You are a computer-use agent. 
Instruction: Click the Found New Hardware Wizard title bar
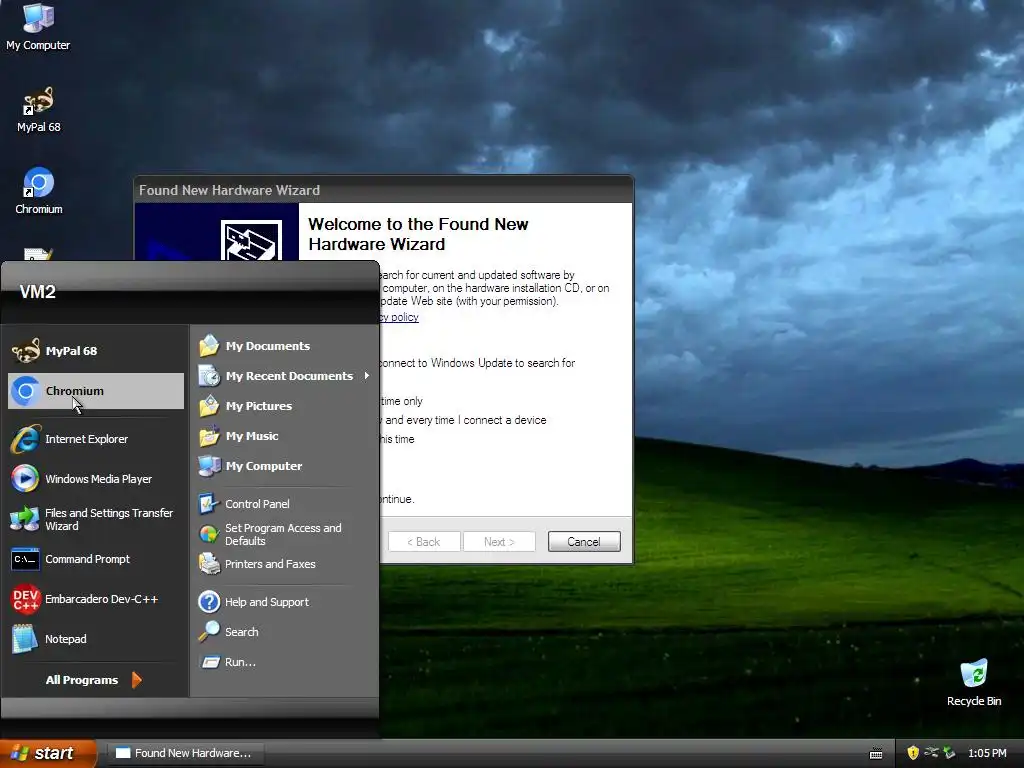[x=383, y=190]
